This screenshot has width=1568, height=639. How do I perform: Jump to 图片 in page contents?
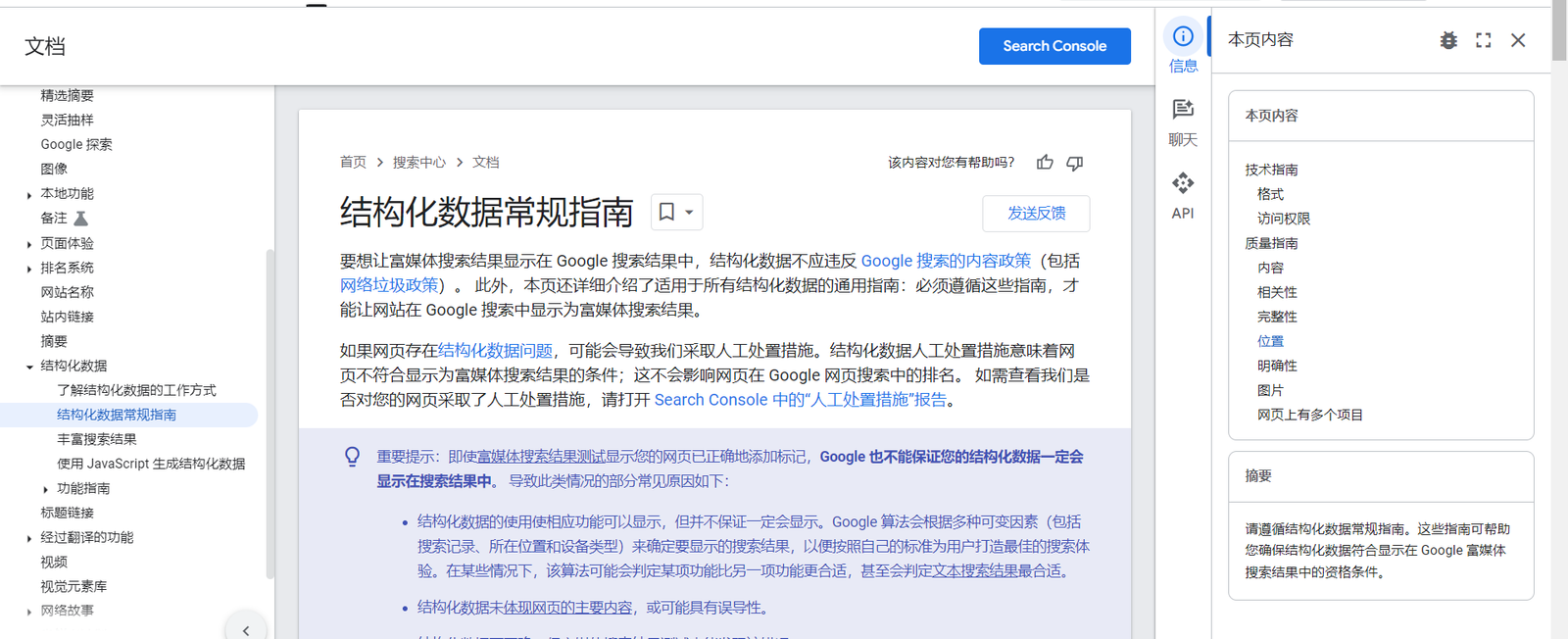[x=1270, y=390]
